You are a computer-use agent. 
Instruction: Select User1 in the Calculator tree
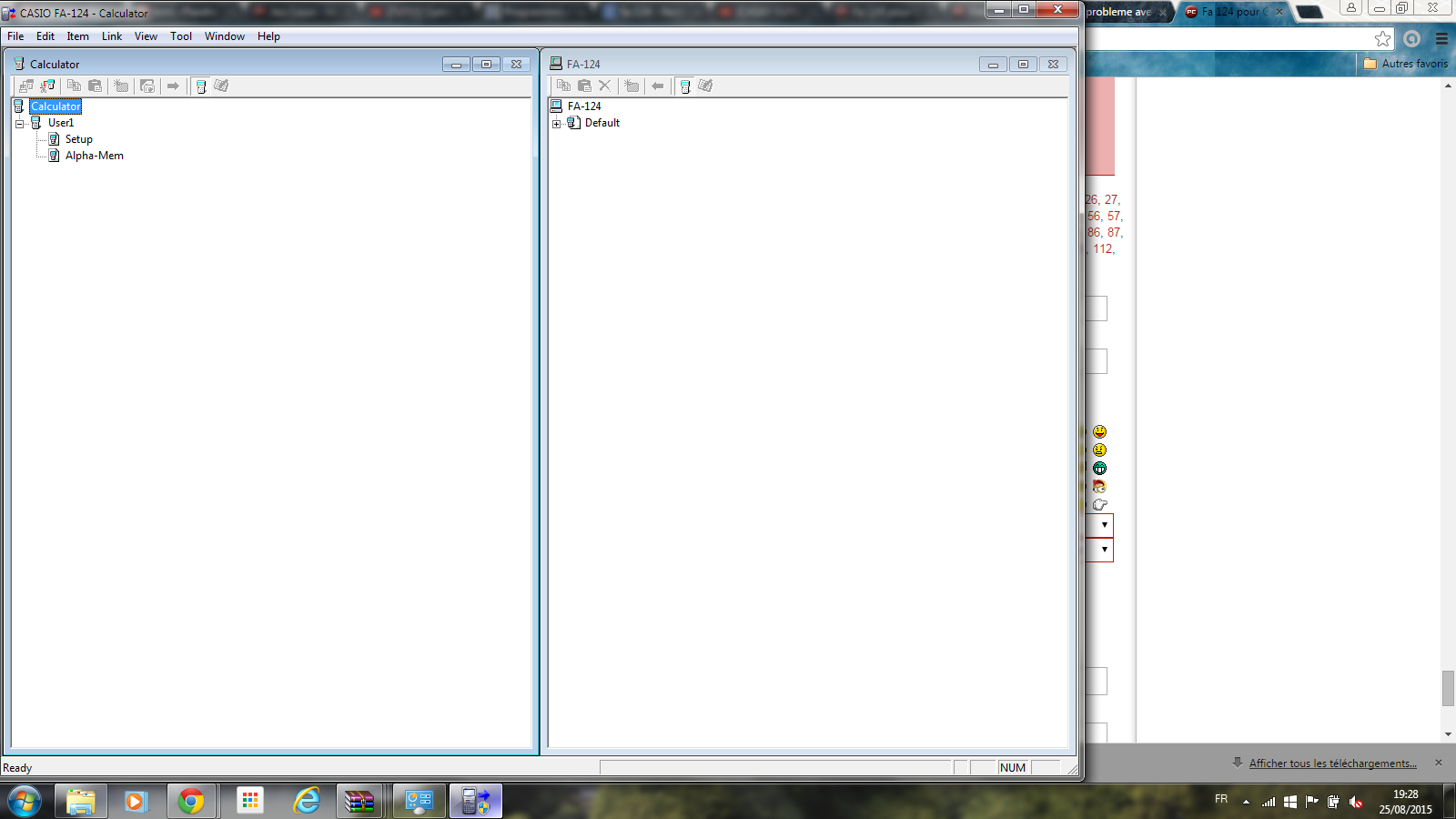(61, 123)
